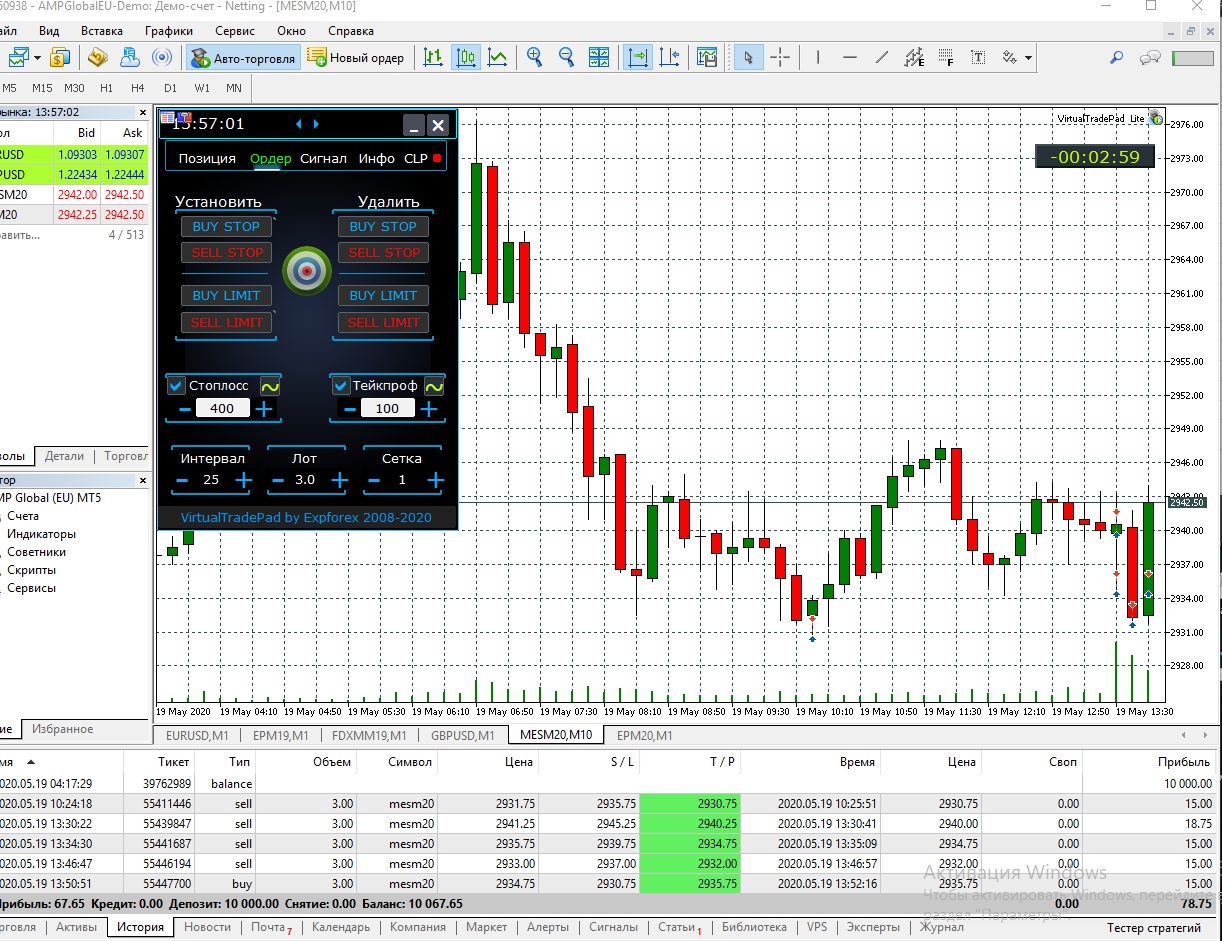Switch chart to Japanese candlesticks
This screenshot has width=1222, height=941.
(465, 57)
